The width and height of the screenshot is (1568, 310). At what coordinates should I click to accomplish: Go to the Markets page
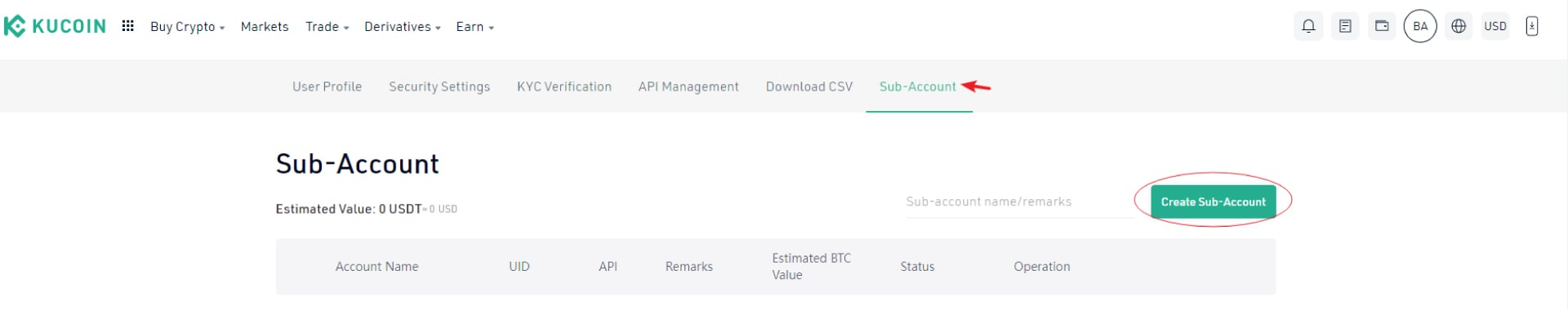265,27
